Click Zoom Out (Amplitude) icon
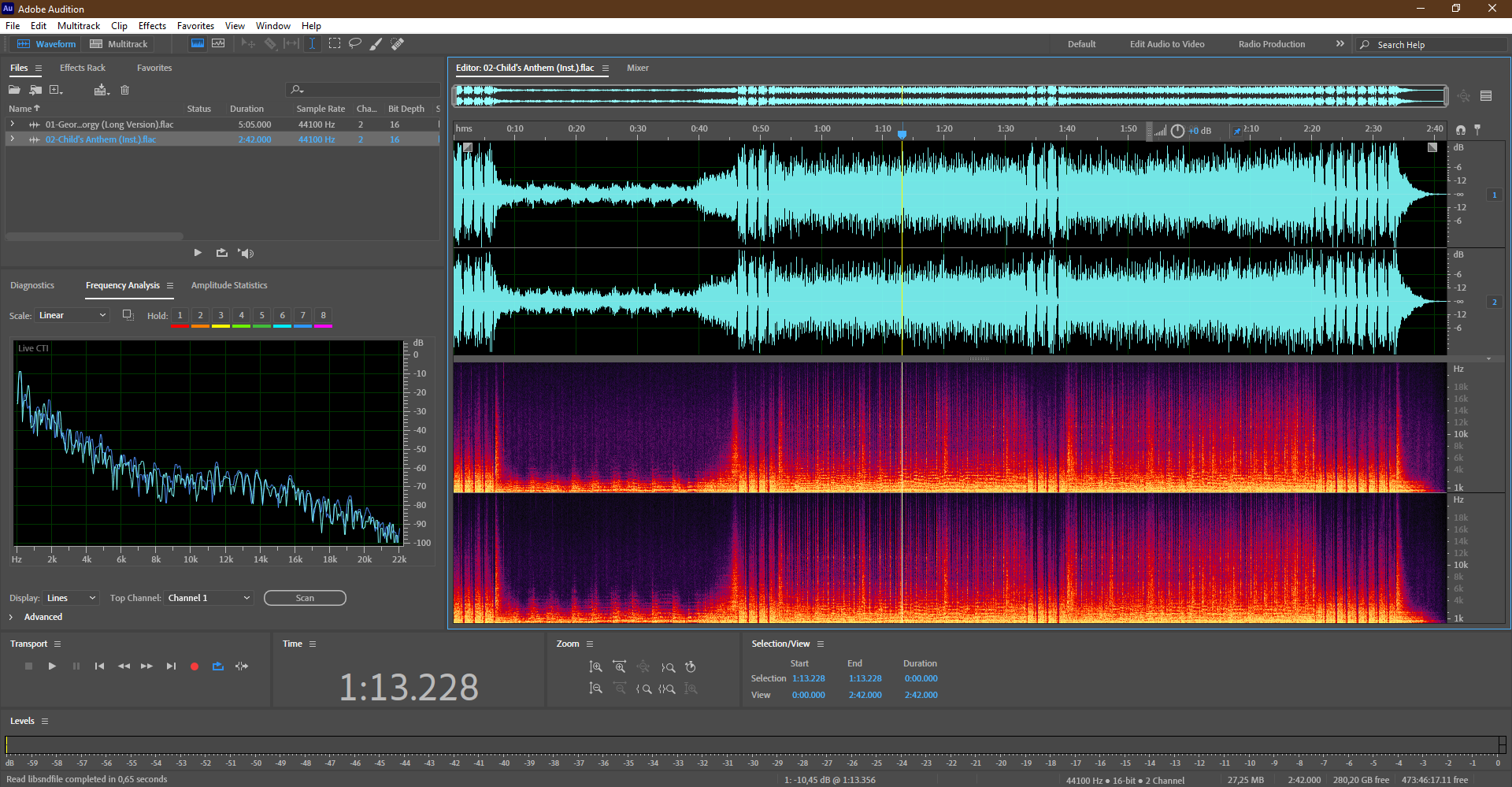The image size is (1512, 787). (596, 689)
